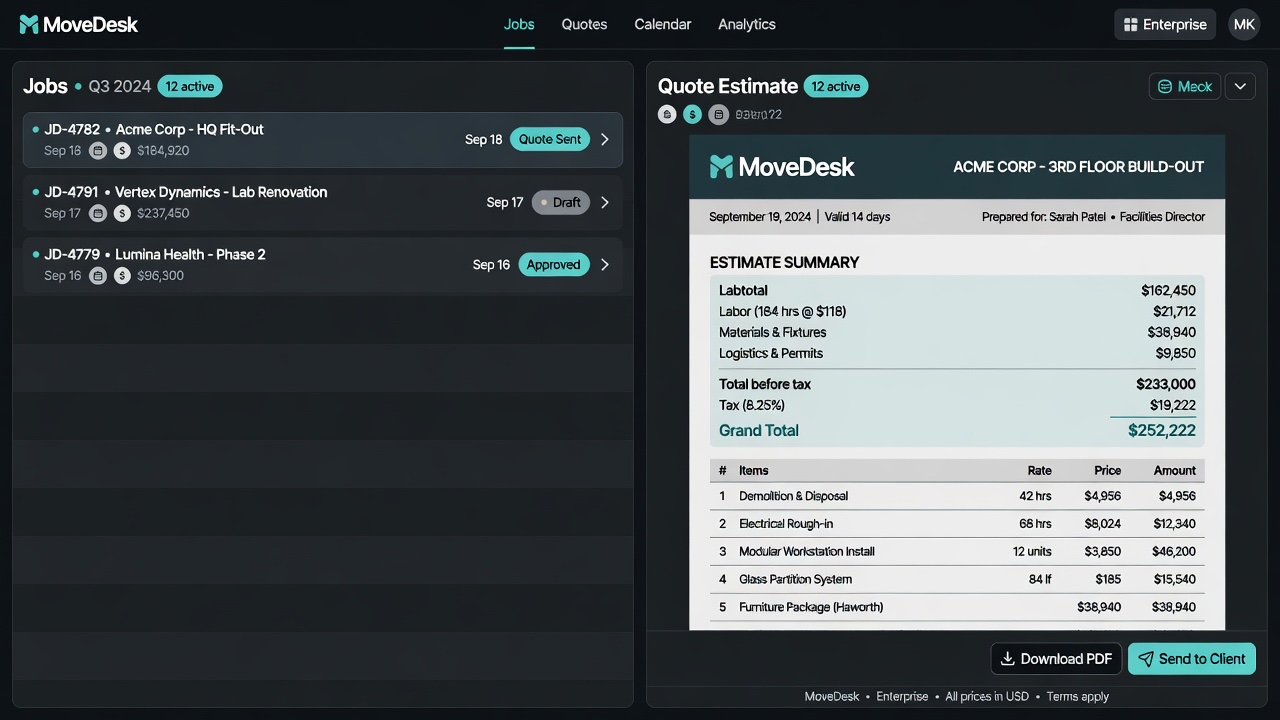Image resolution: width=1280 pixels, height=720 pixels.
Task: Select the Lumina Health - Phase 2 job title
Action: (190, 254)
